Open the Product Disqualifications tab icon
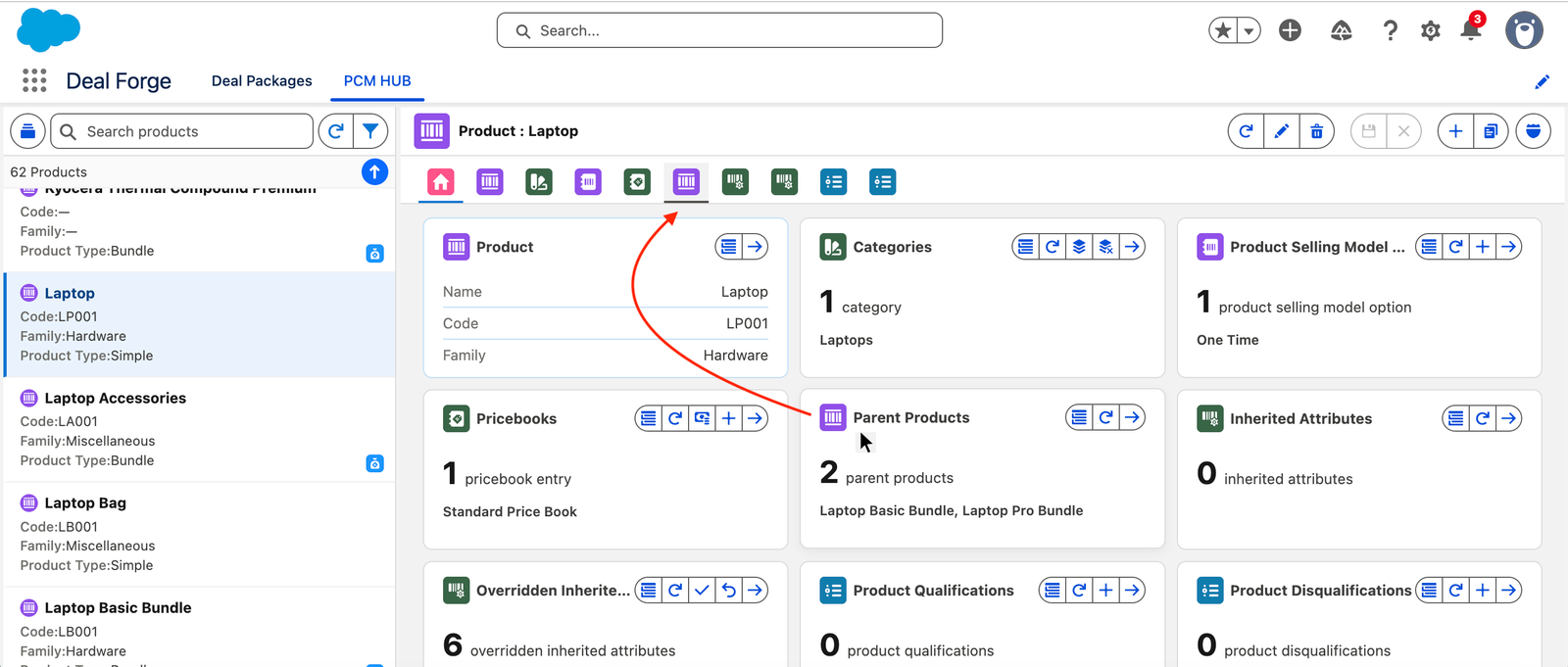 883,181
